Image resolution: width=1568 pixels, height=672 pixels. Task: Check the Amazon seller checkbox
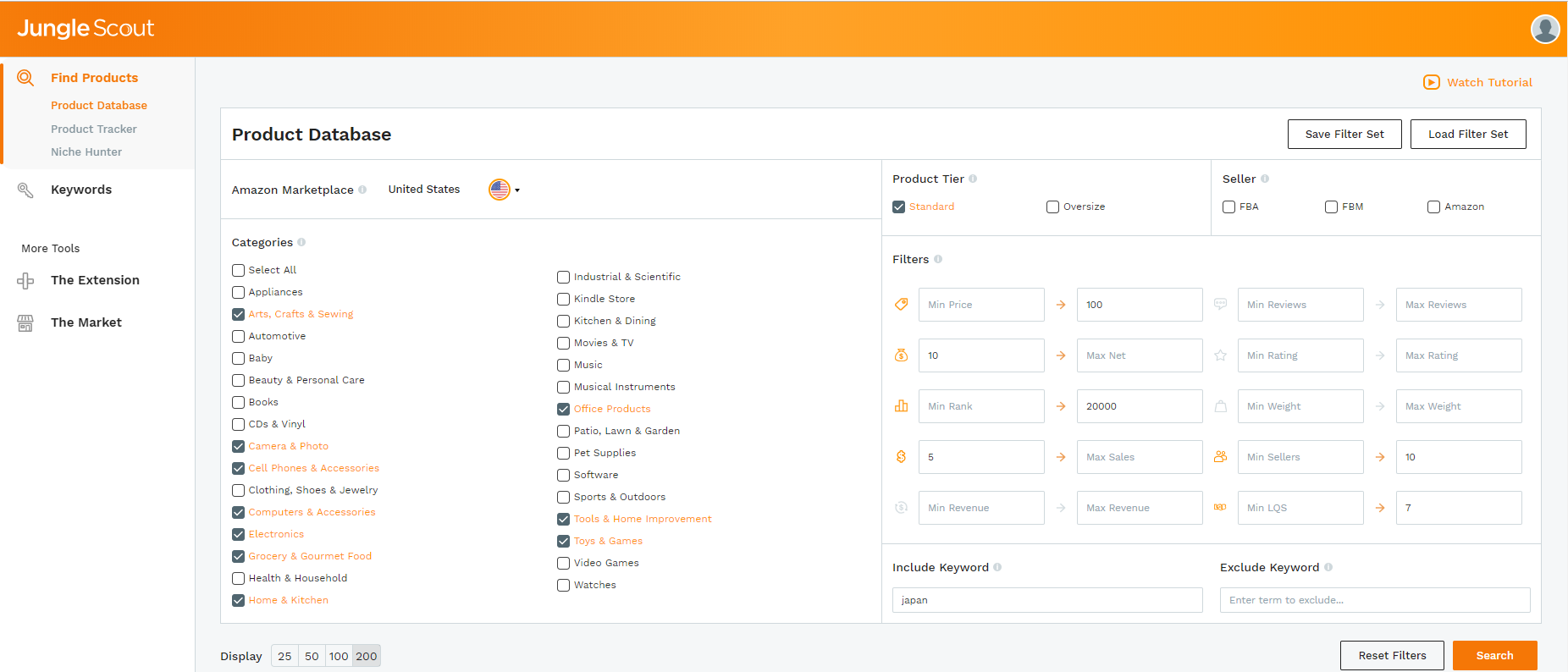1433,207
